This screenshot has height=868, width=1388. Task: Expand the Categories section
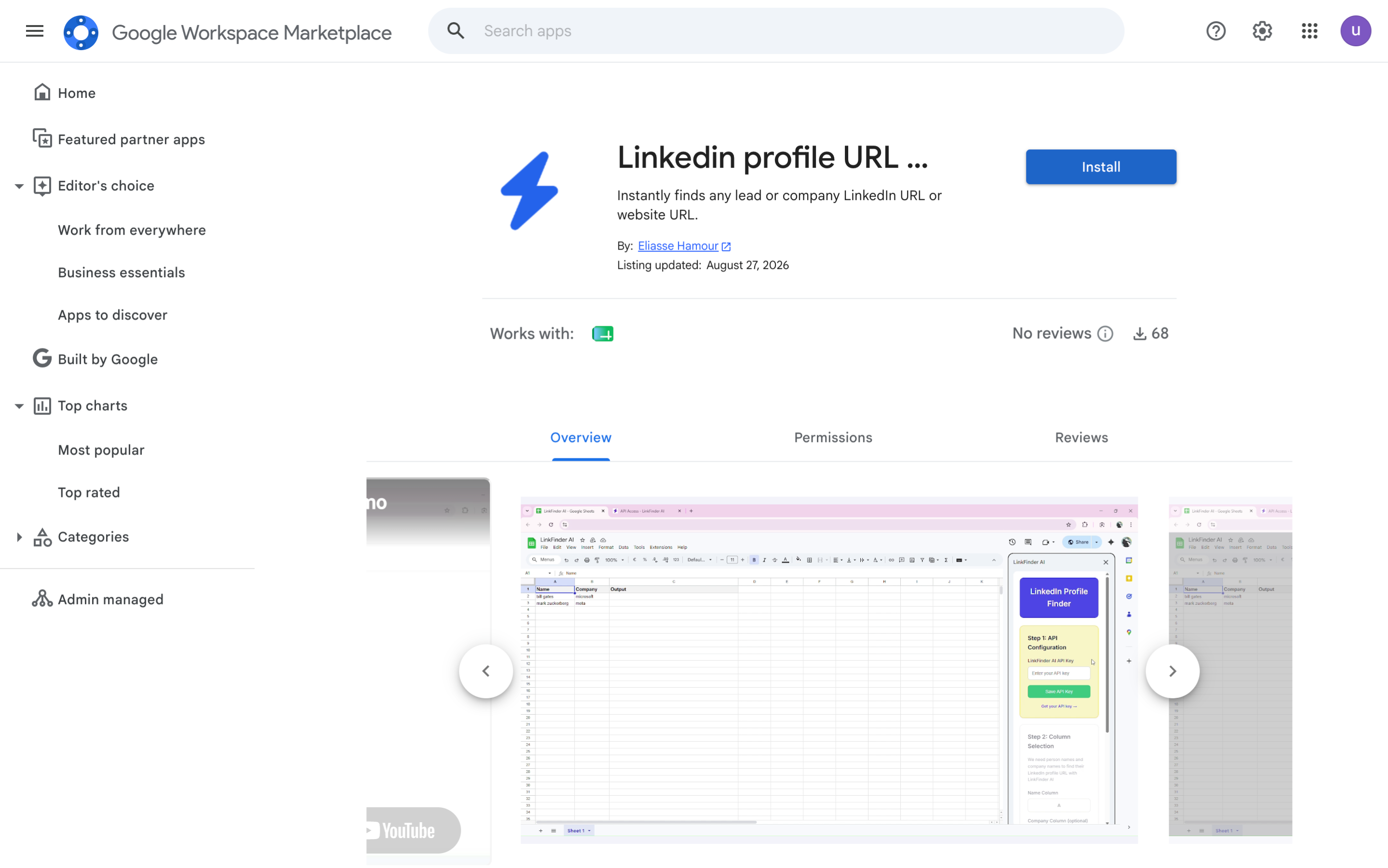pyautogui.click(x=19, y=537)
